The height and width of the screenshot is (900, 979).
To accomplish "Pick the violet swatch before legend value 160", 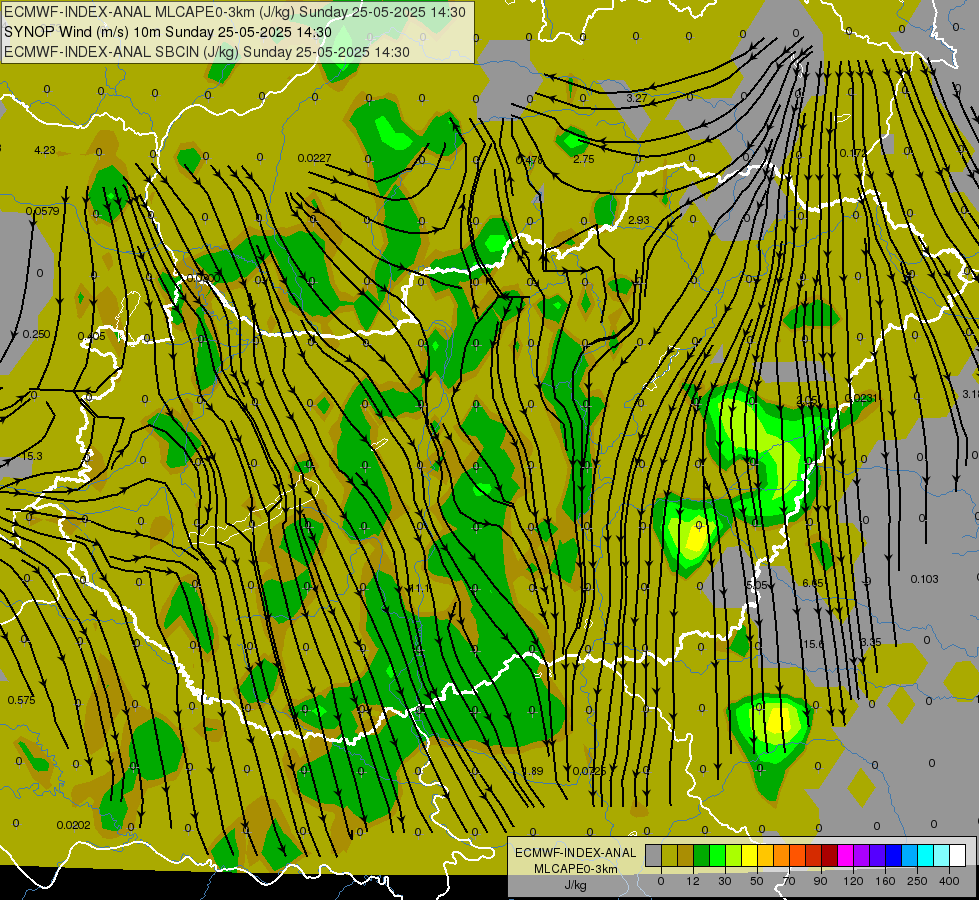I will pos(878,855).
